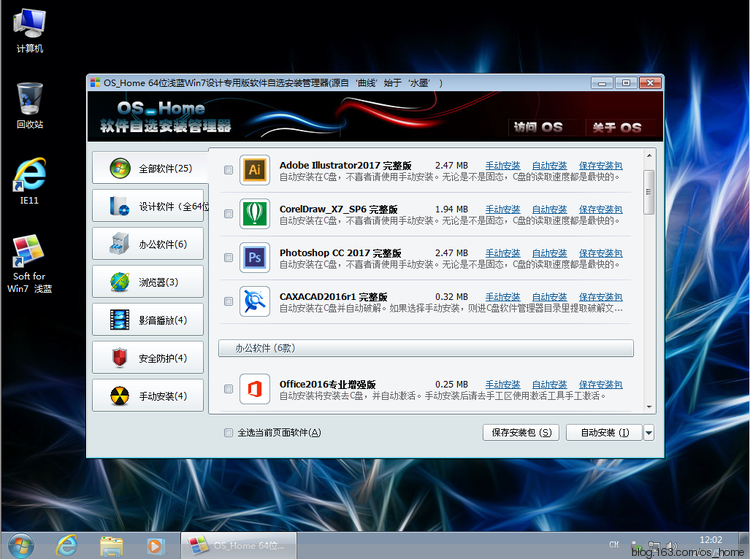Launch Media Player from the taskbar

pyautogui.click(x=154, y=545)
